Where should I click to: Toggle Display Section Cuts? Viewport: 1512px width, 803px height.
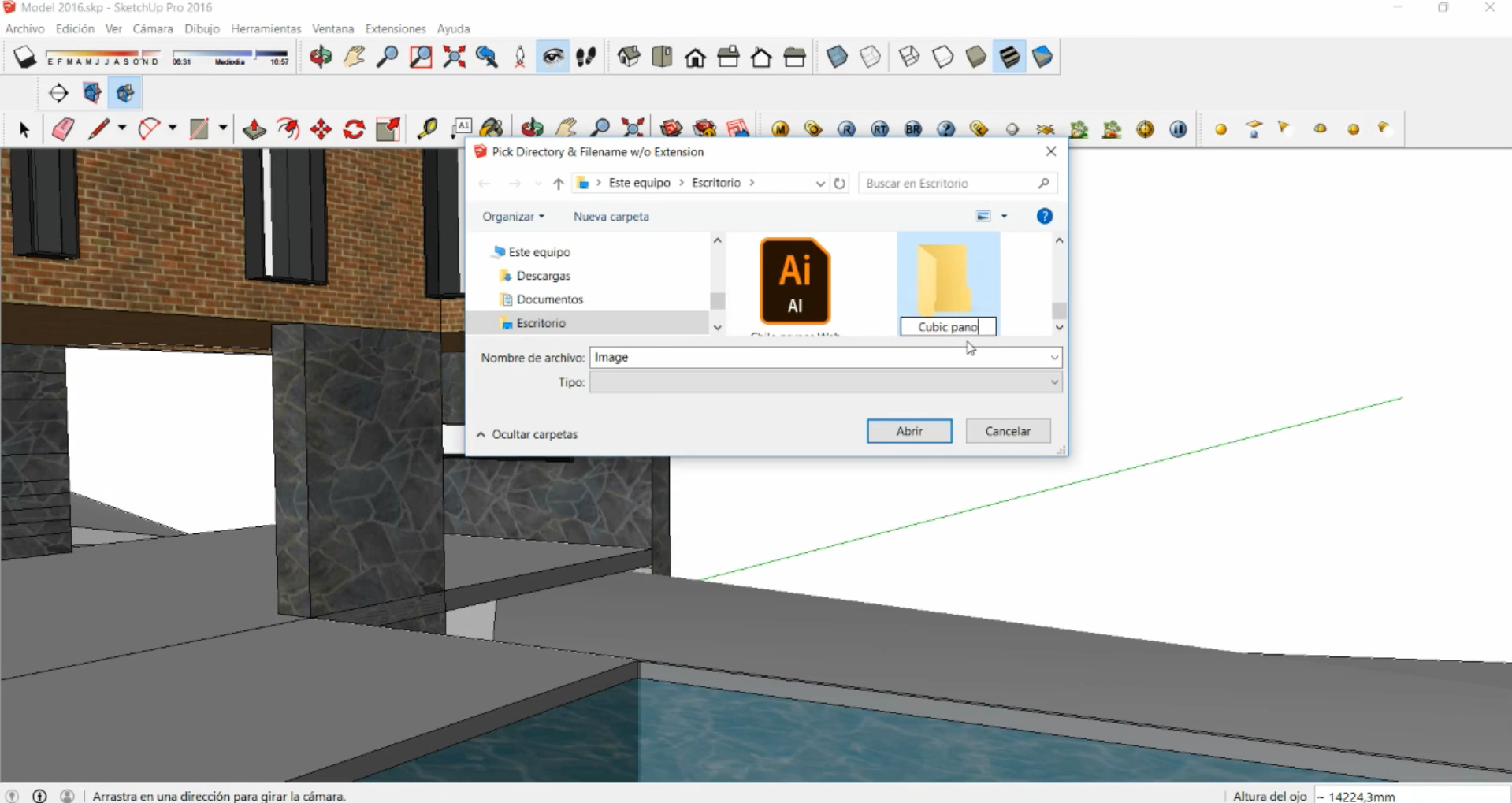pyautogui.click(x=125, y=93)
